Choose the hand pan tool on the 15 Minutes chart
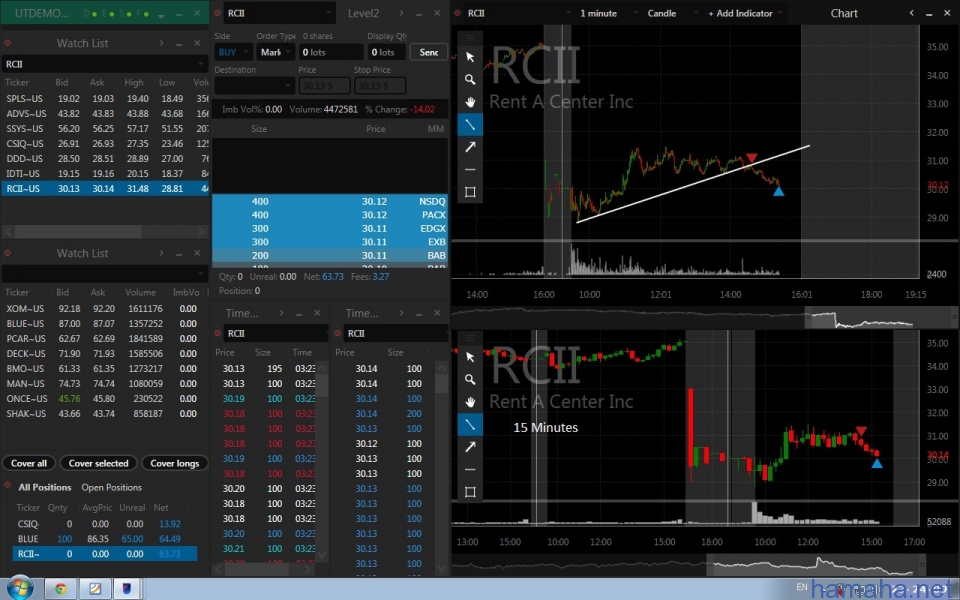960x600 pixels. [470, 402]
